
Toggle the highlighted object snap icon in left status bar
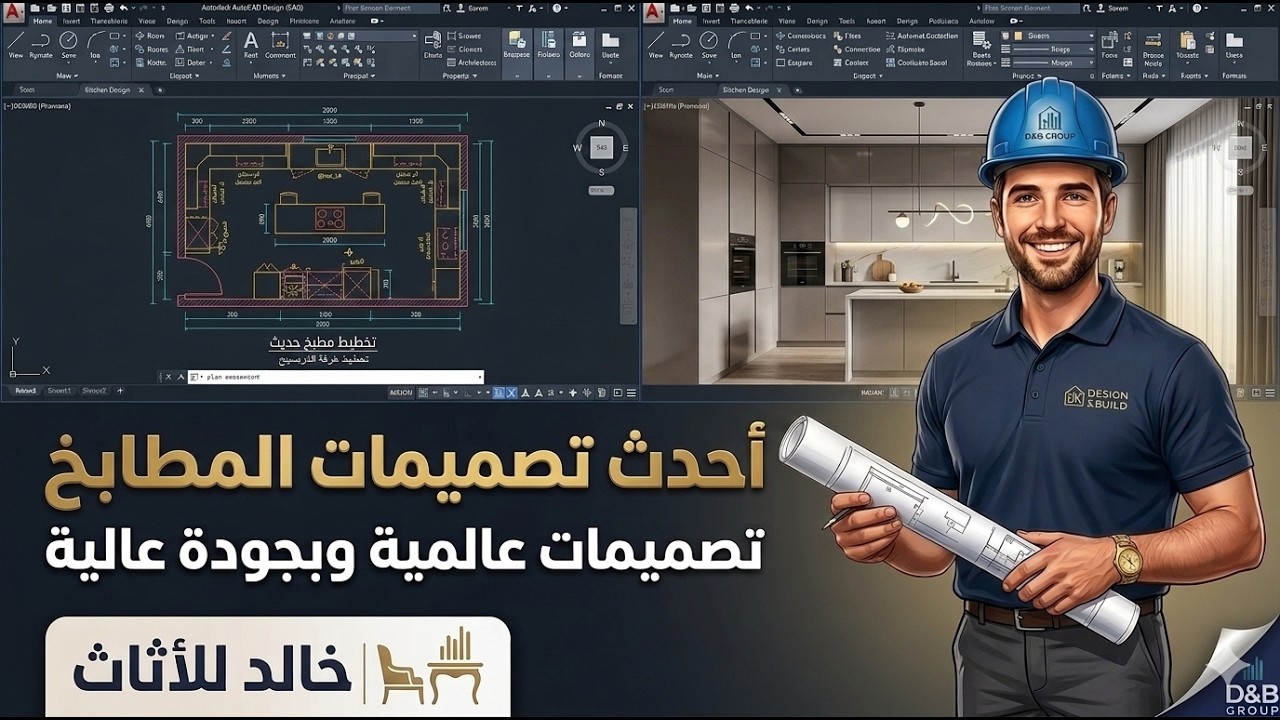[499, 393]
